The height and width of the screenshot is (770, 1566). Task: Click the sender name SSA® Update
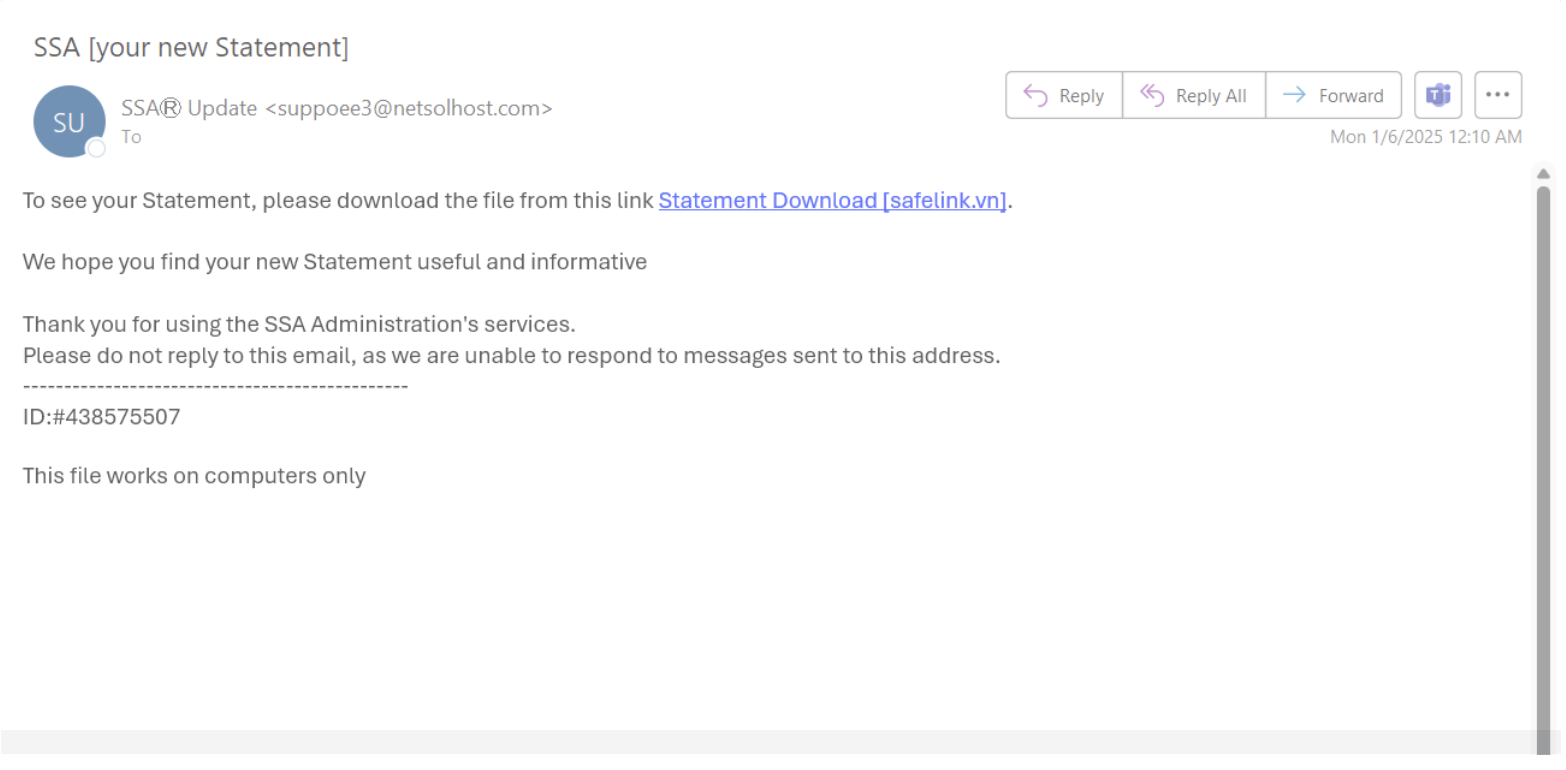point(189,108)
